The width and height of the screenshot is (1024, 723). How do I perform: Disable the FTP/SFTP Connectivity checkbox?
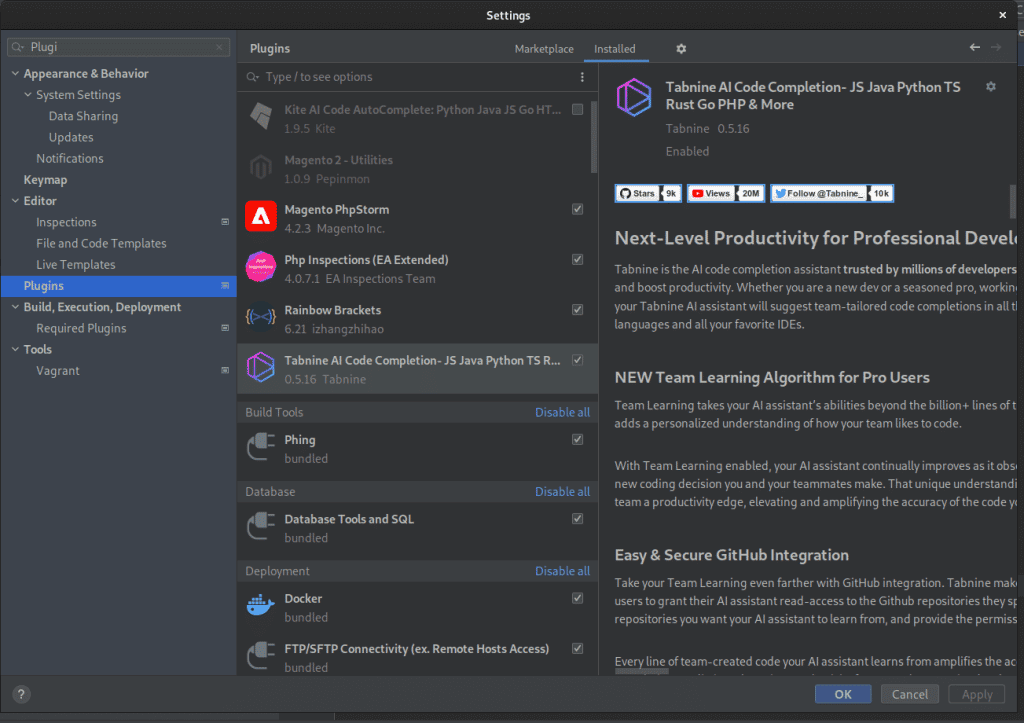577,649
